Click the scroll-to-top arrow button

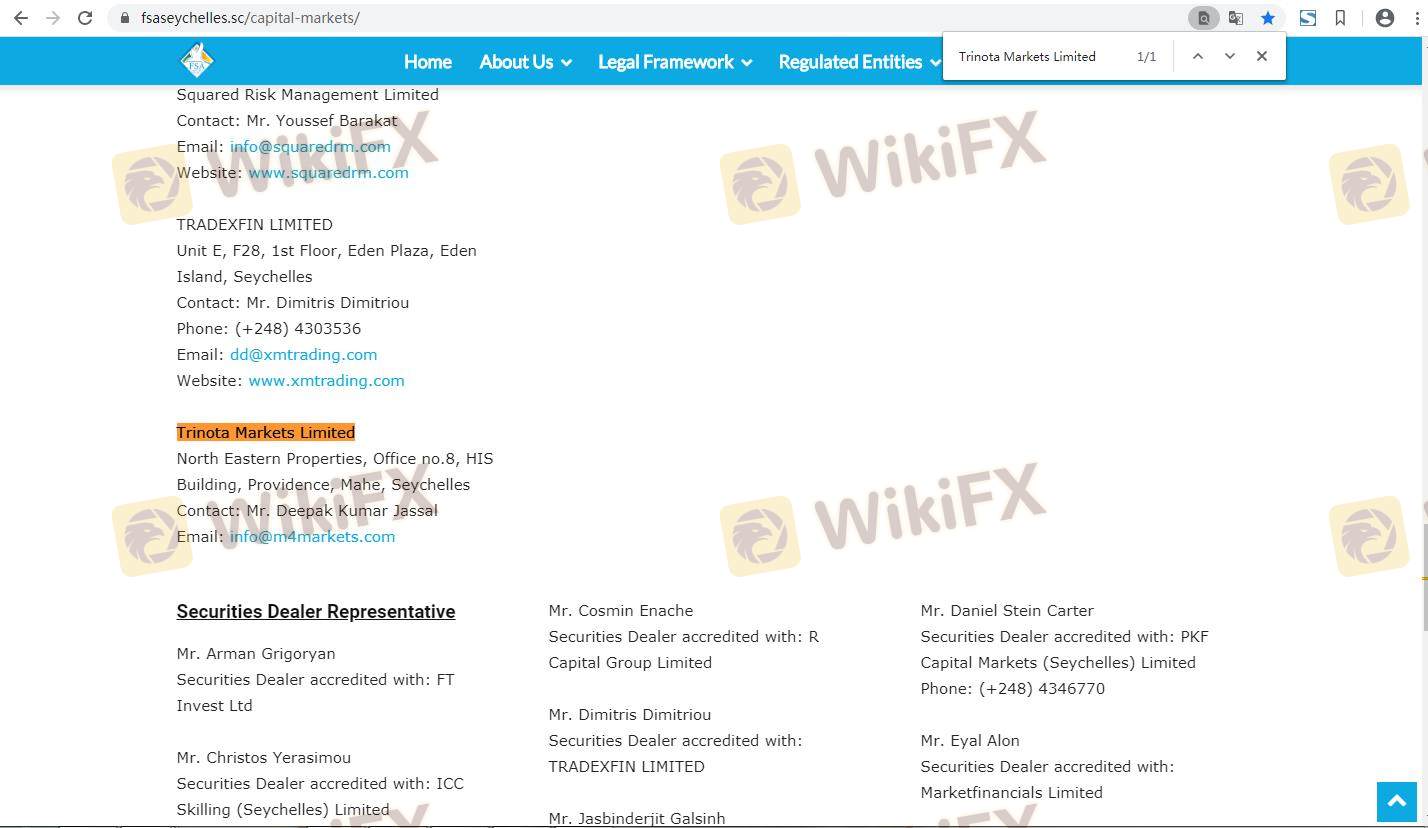point(1397,801)
